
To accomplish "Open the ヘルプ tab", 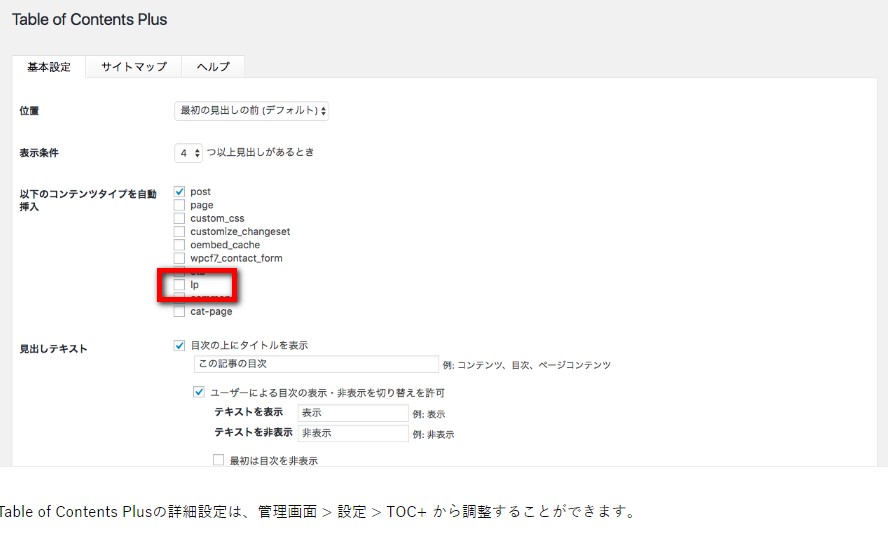I will 213,67.
